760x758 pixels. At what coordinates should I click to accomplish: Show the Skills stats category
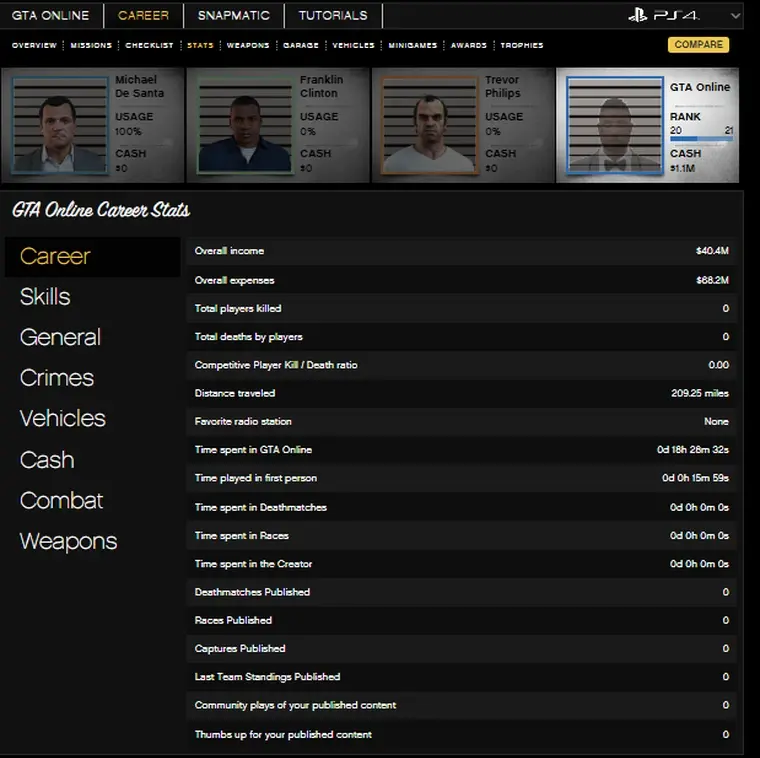coord(45,297)
